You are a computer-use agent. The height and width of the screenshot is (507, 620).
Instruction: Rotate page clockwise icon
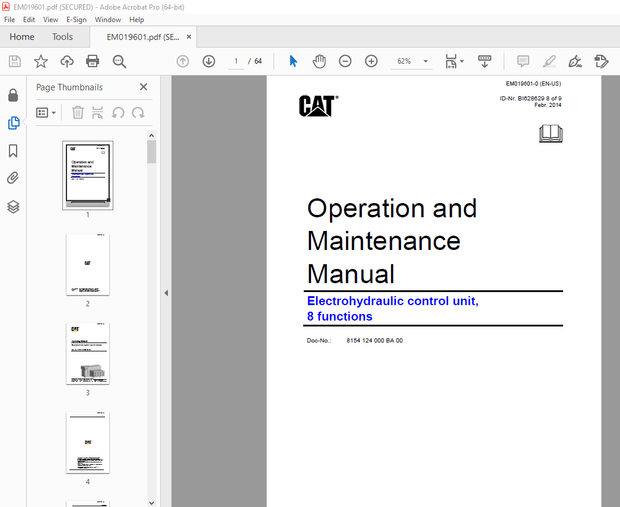coord(138,113)
